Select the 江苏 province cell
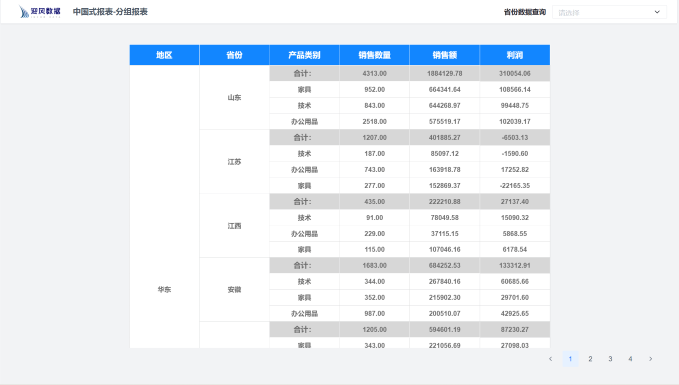 (x=234, y=162)
